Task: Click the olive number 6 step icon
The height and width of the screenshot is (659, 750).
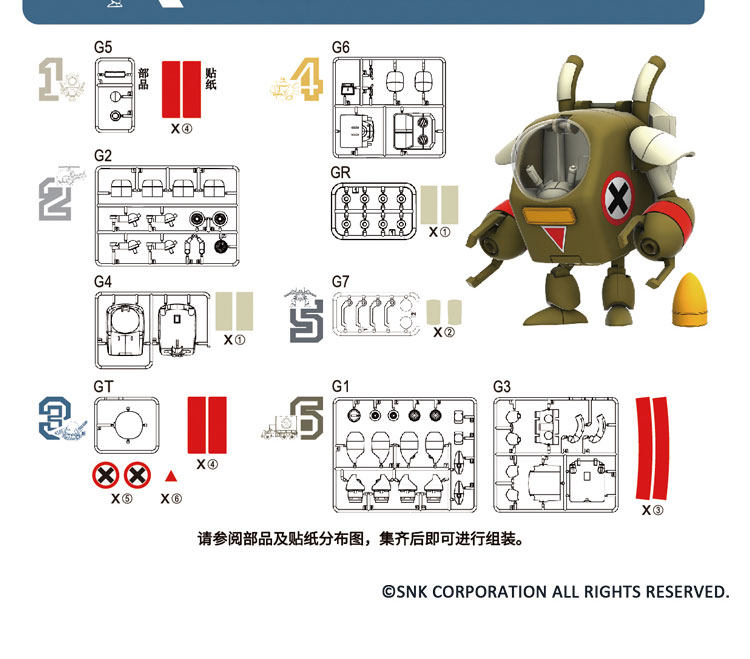Action: [x=307, y=418]
